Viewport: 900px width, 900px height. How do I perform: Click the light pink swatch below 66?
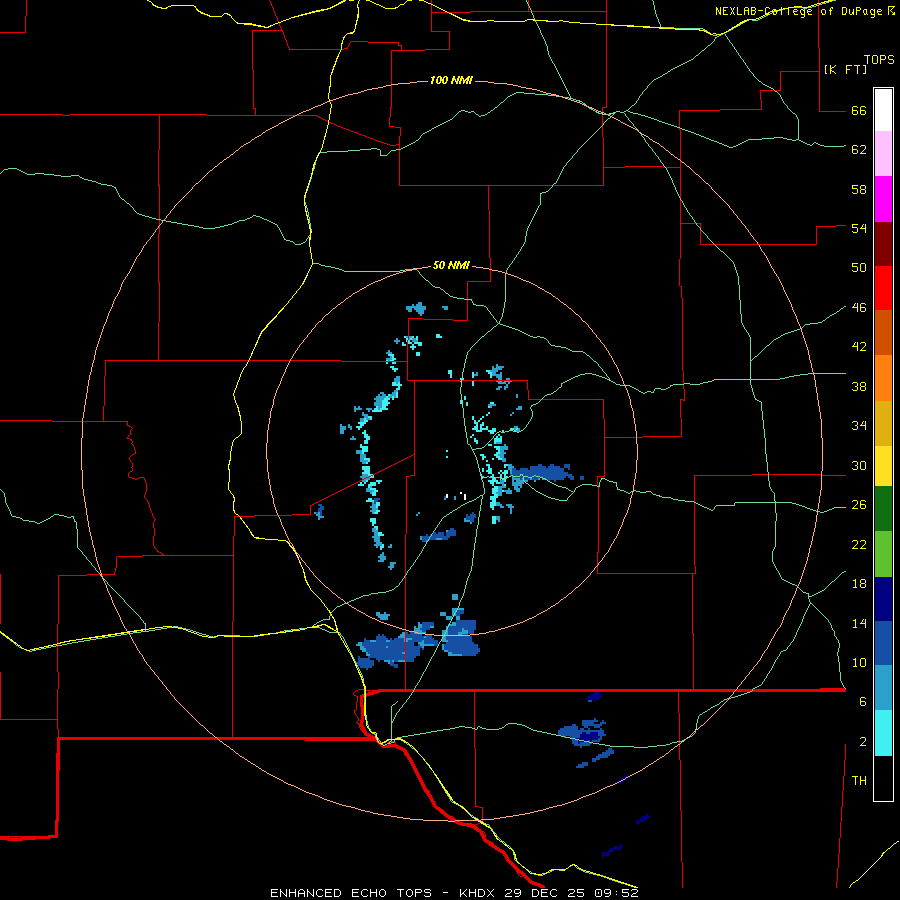pos(883,154)
